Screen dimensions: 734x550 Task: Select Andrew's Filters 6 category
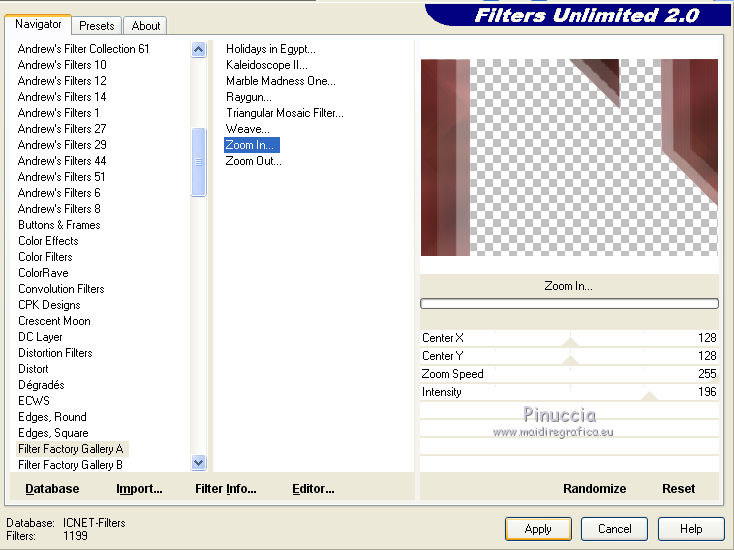(59, 192)
